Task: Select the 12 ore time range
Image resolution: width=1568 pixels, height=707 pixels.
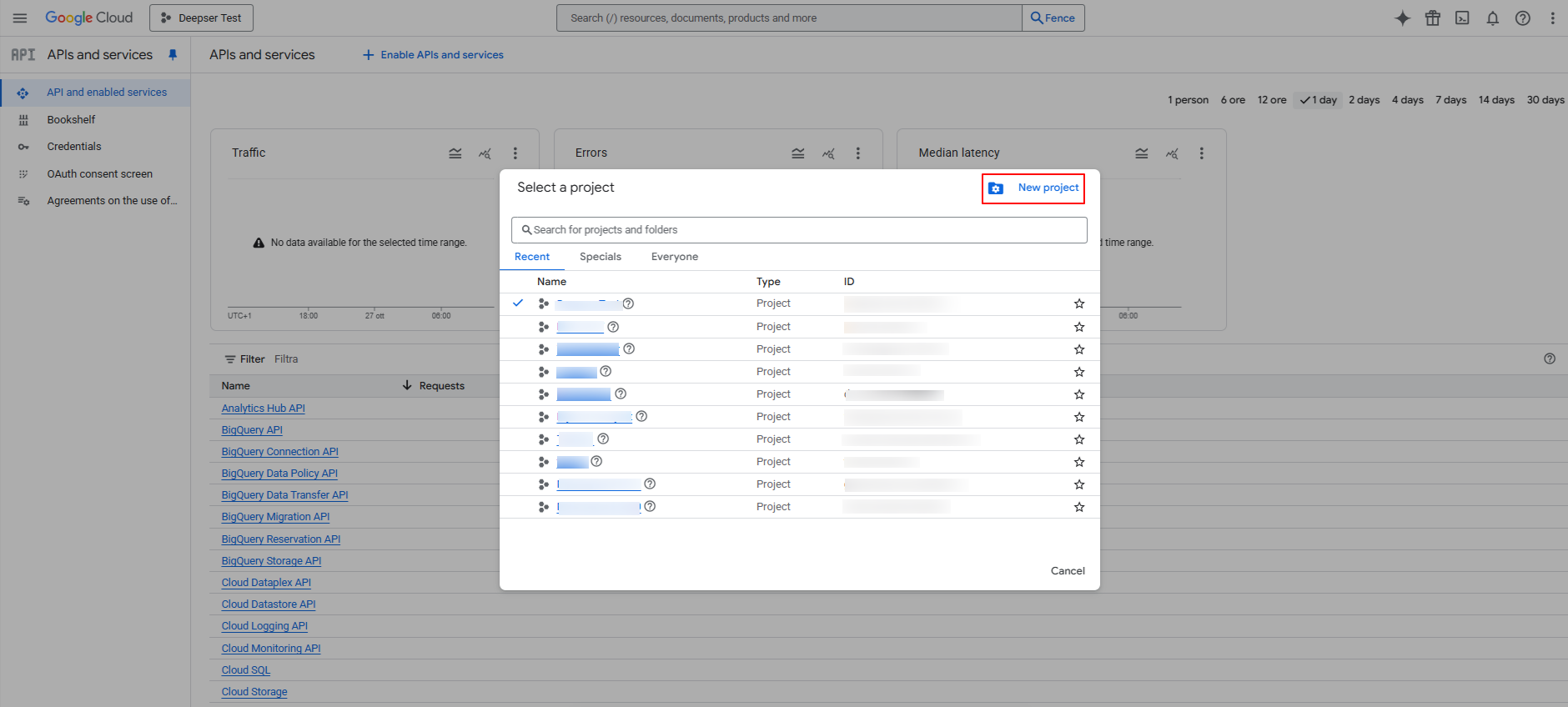Action: click(1272, 100)
